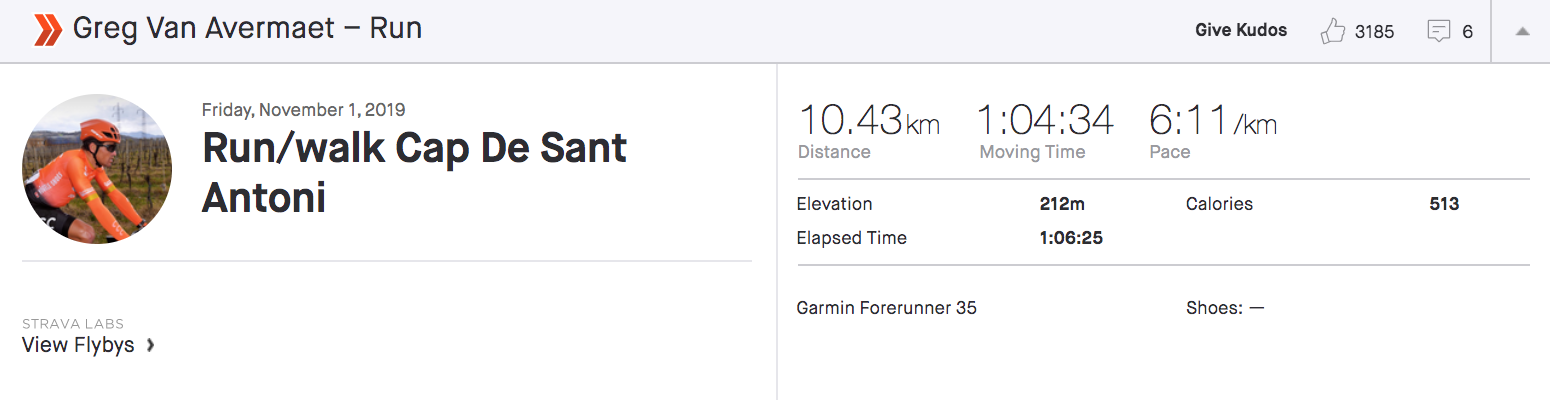This screenshot has width=1550, height=400.
Task: Click the thumbs-up kudos icon
Action: (x=1333, y=31)
